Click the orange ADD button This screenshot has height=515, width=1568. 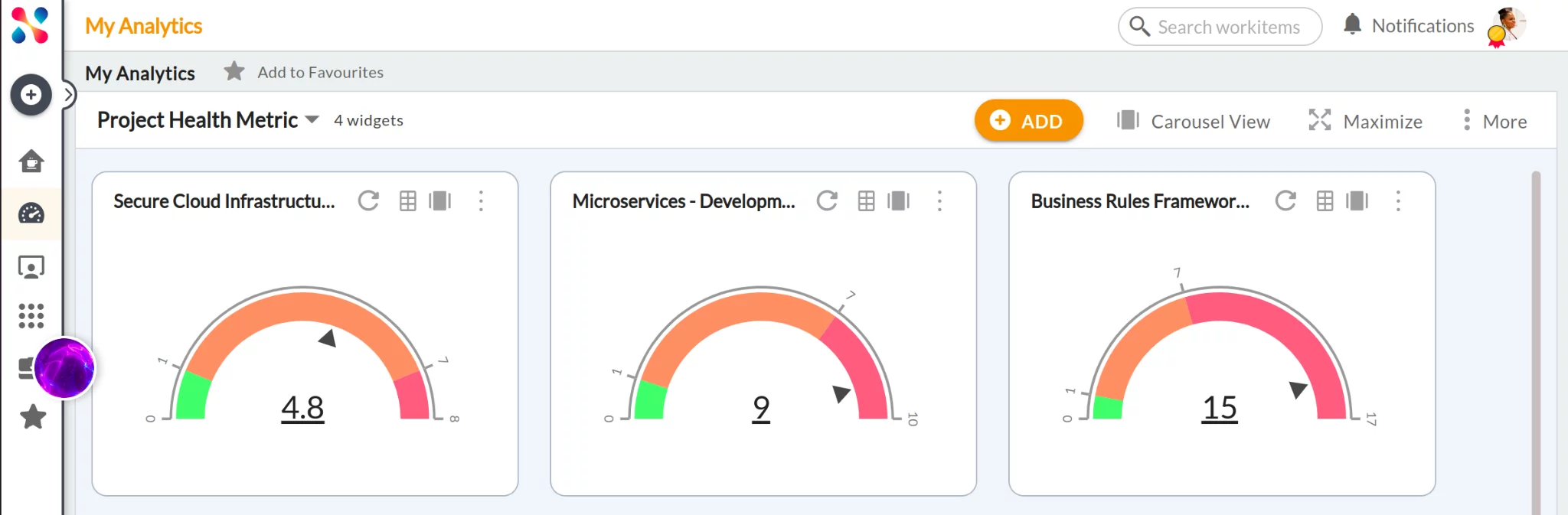tap(1027, 121)
